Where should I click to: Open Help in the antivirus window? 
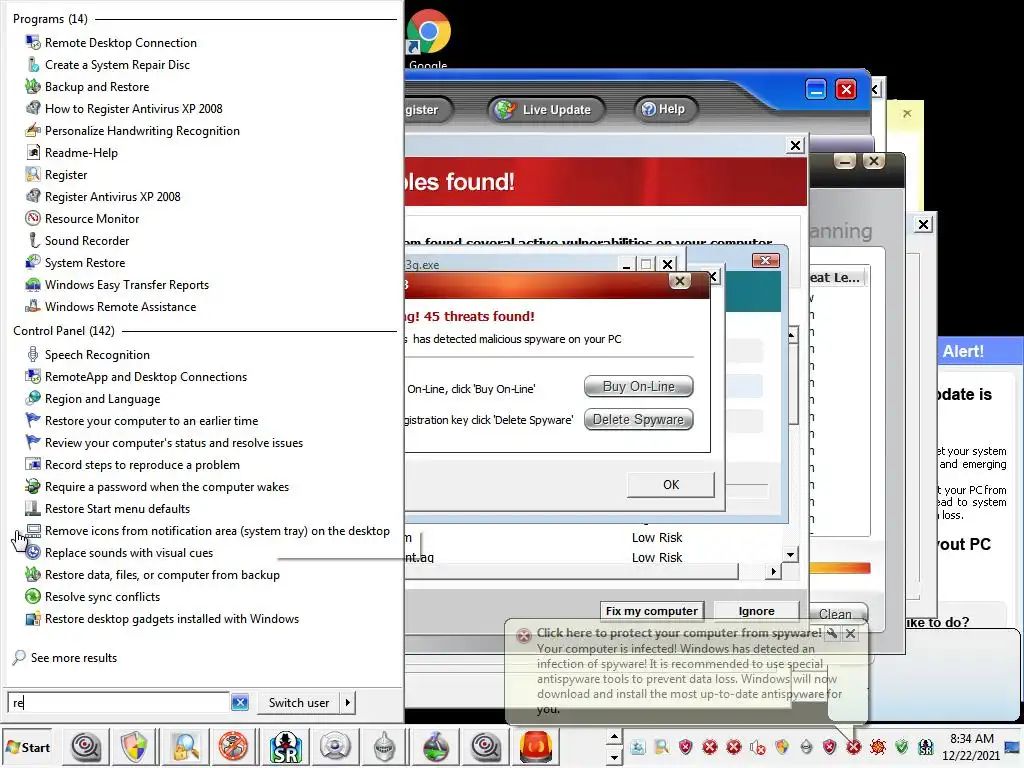point(665,108)
